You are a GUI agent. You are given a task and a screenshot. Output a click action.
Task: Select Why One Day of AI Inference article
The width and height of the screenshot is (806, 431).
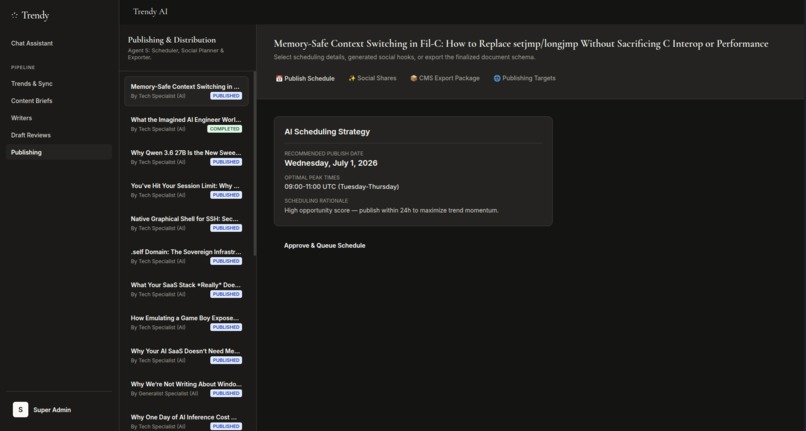coord(186,421)
